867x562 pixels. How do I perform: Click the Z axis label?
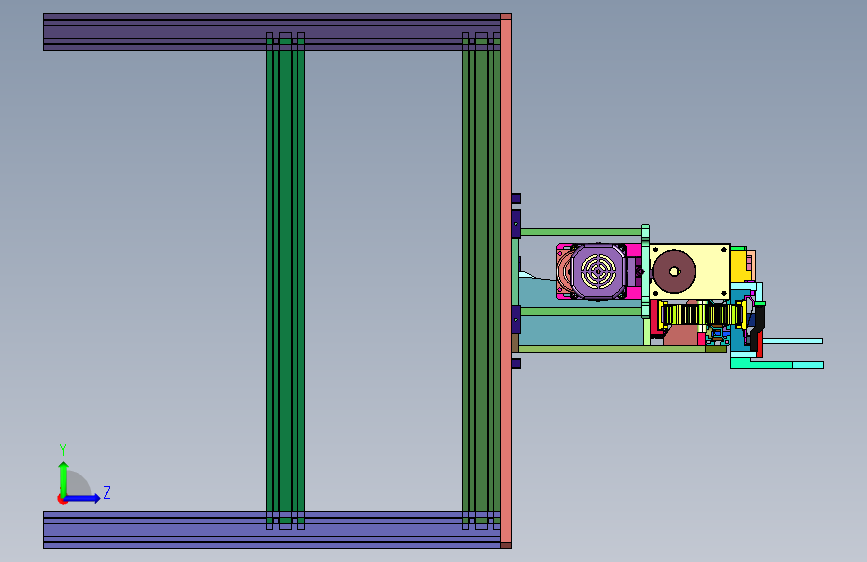point(107,492)
